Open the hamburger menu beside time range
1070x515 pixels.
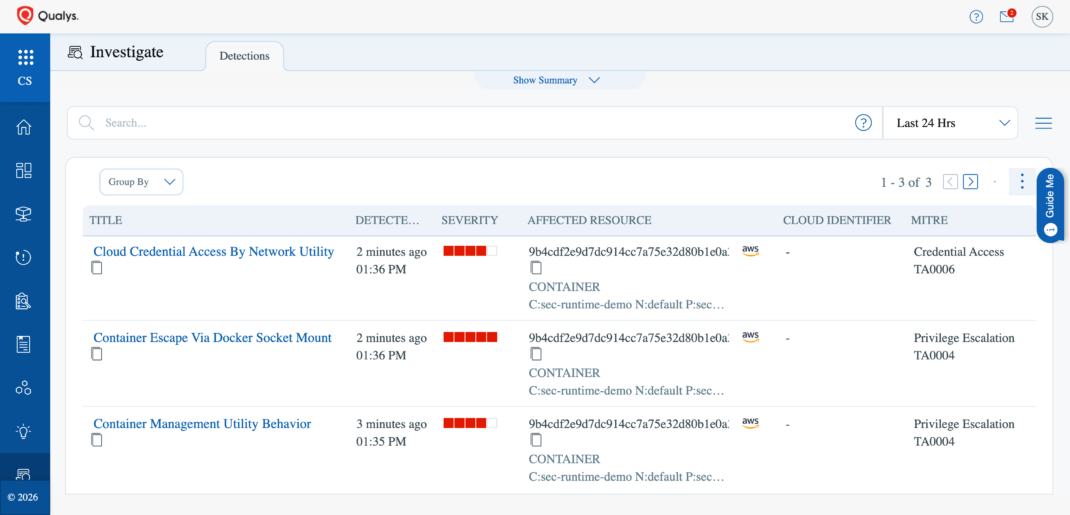pyautogui.click(x=1043, y=123)
